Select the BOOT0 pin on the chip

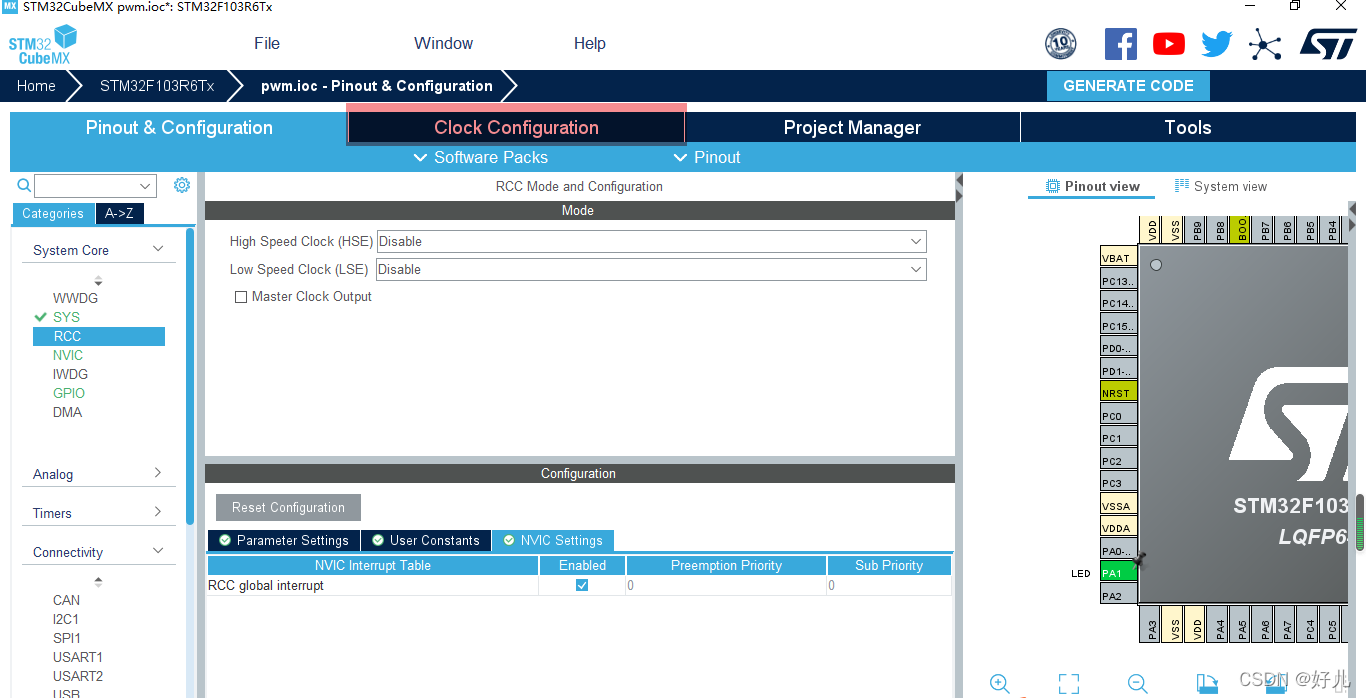(1242, 229)
